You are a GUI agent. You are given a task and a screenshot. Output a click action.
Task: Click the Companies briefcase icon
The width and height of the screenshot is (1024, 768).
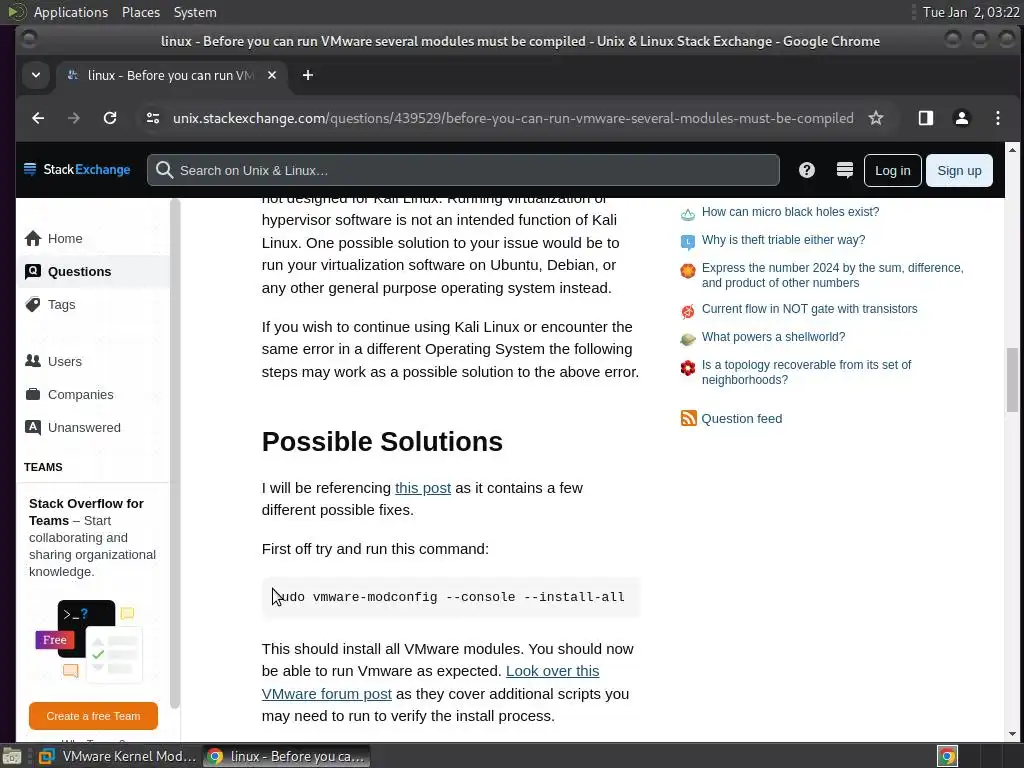[33, 394]
